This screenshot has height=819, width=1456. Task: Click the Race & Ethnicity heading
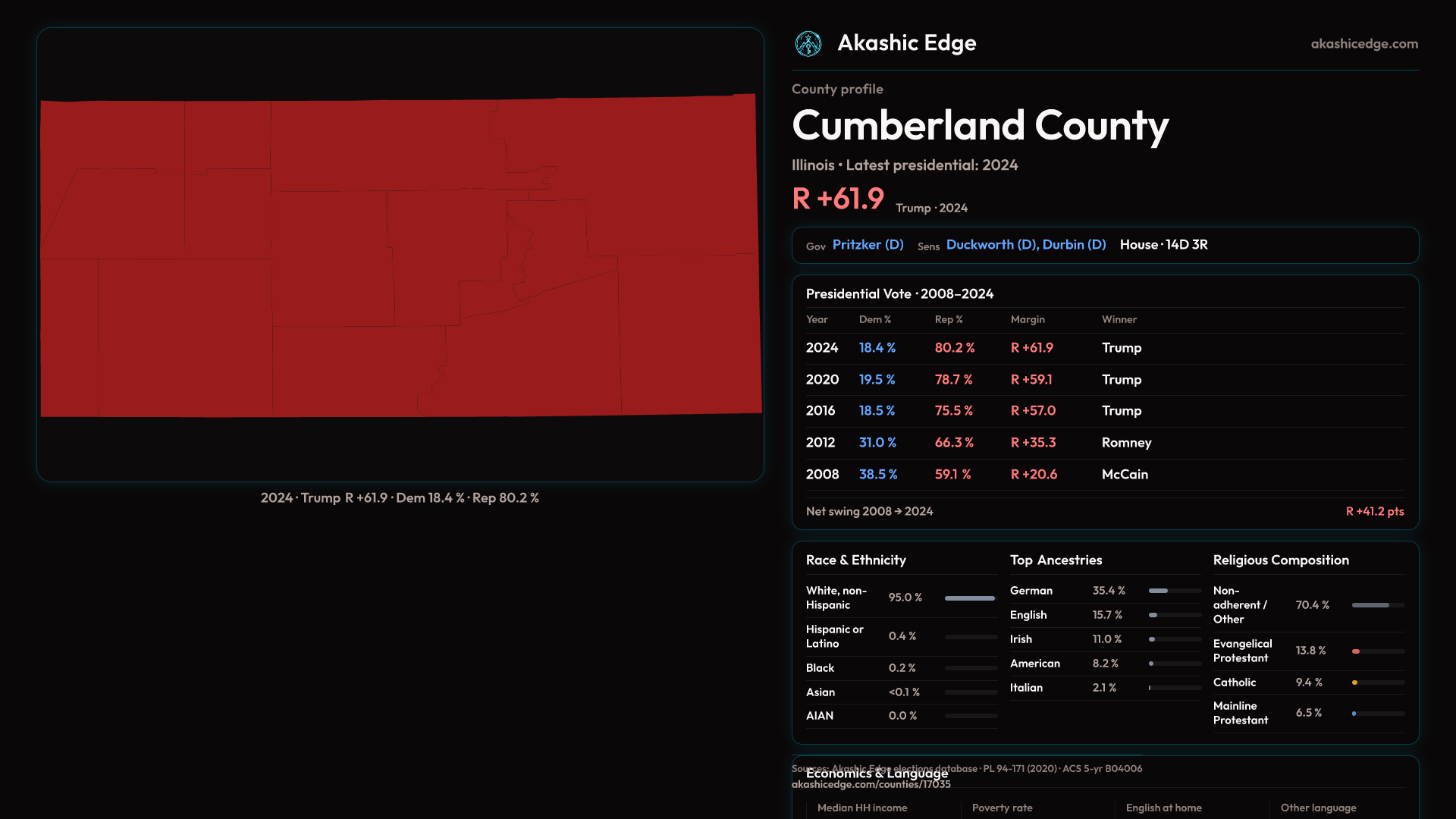coord(855,560)
